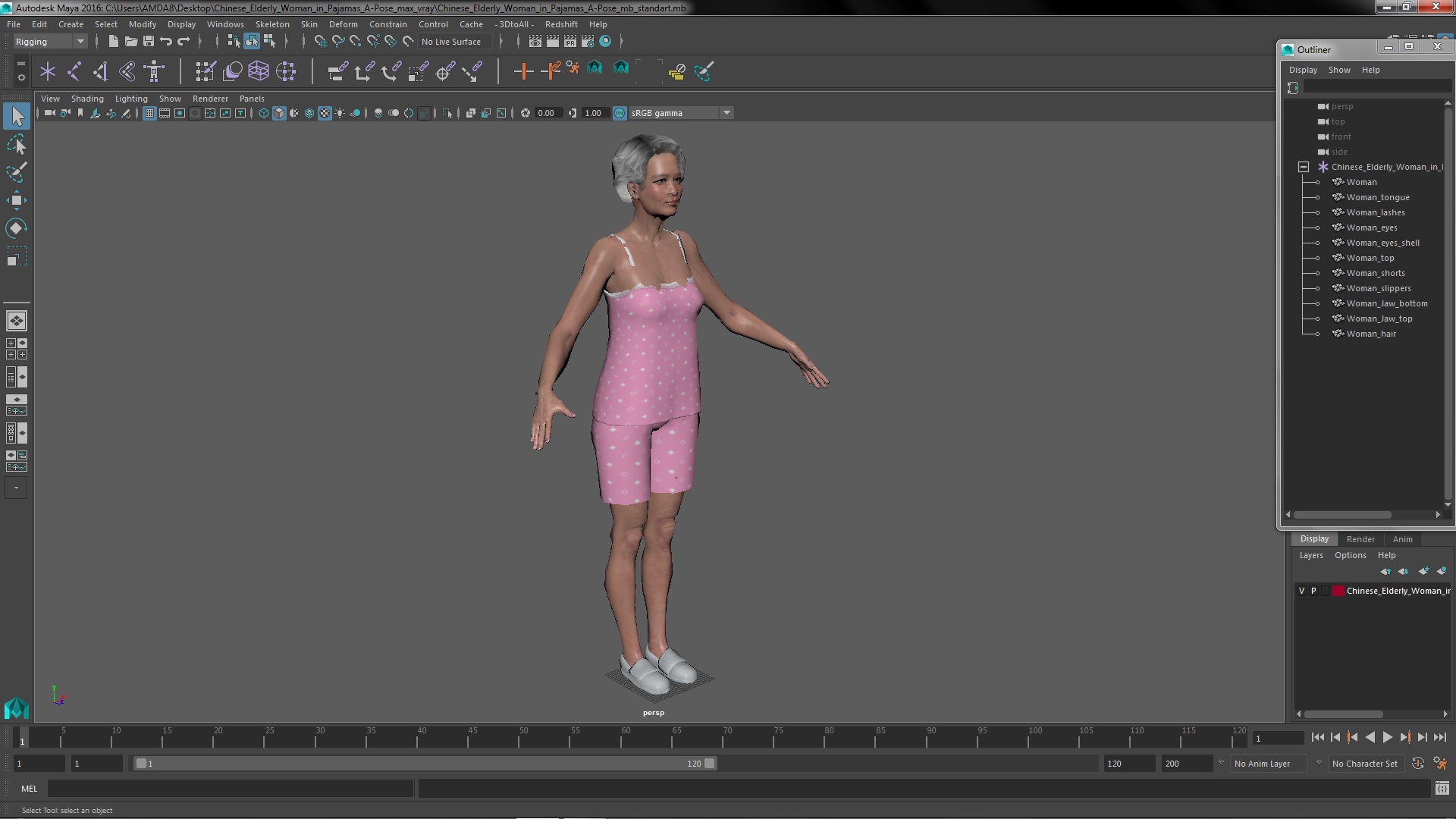Drag the timeline playhead marker
The width and height of the screenshot is (1456, 819).
click(21, 738)
